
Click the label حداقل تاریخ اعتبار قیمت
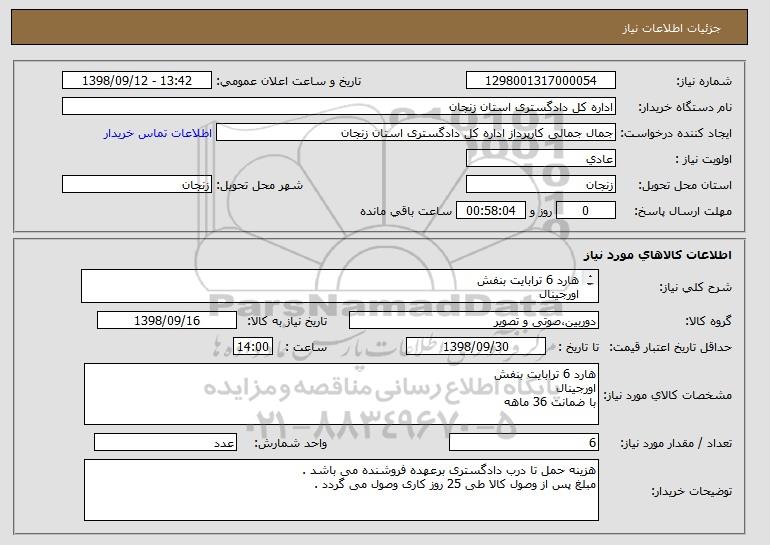tap(670, 347)
